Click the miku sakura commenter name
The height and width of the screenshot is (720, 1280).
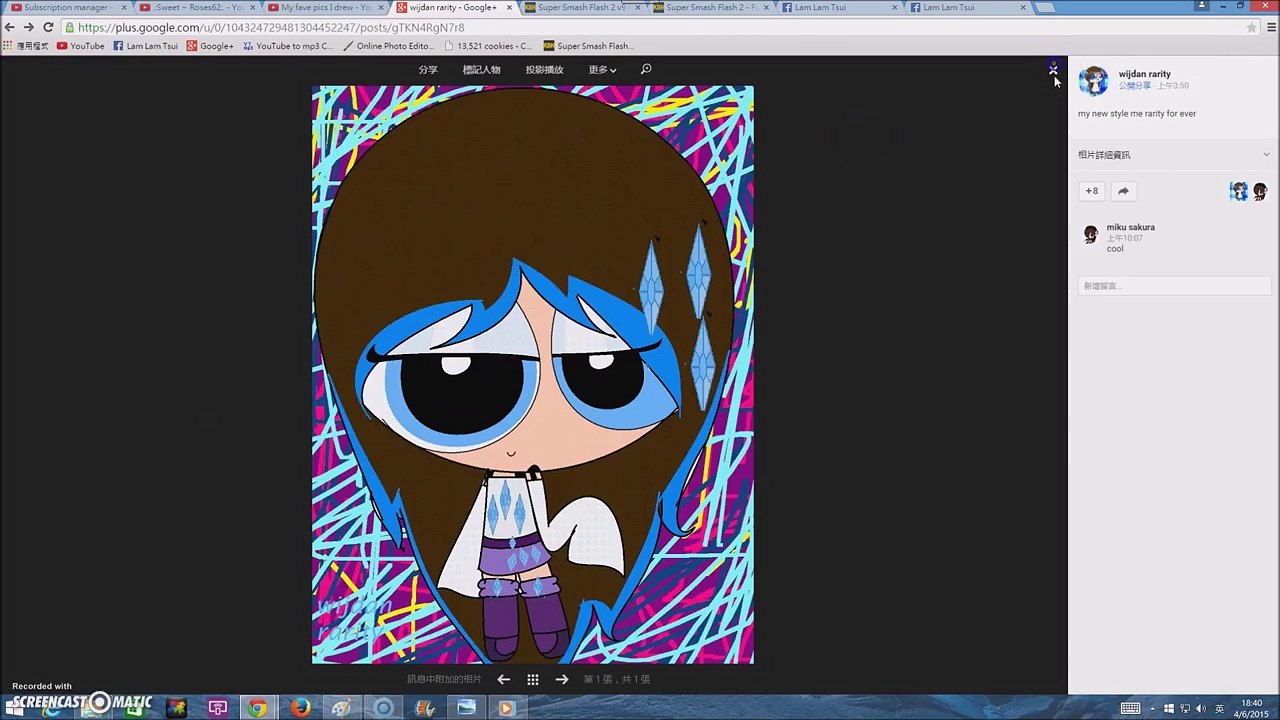coord(1130,227)
